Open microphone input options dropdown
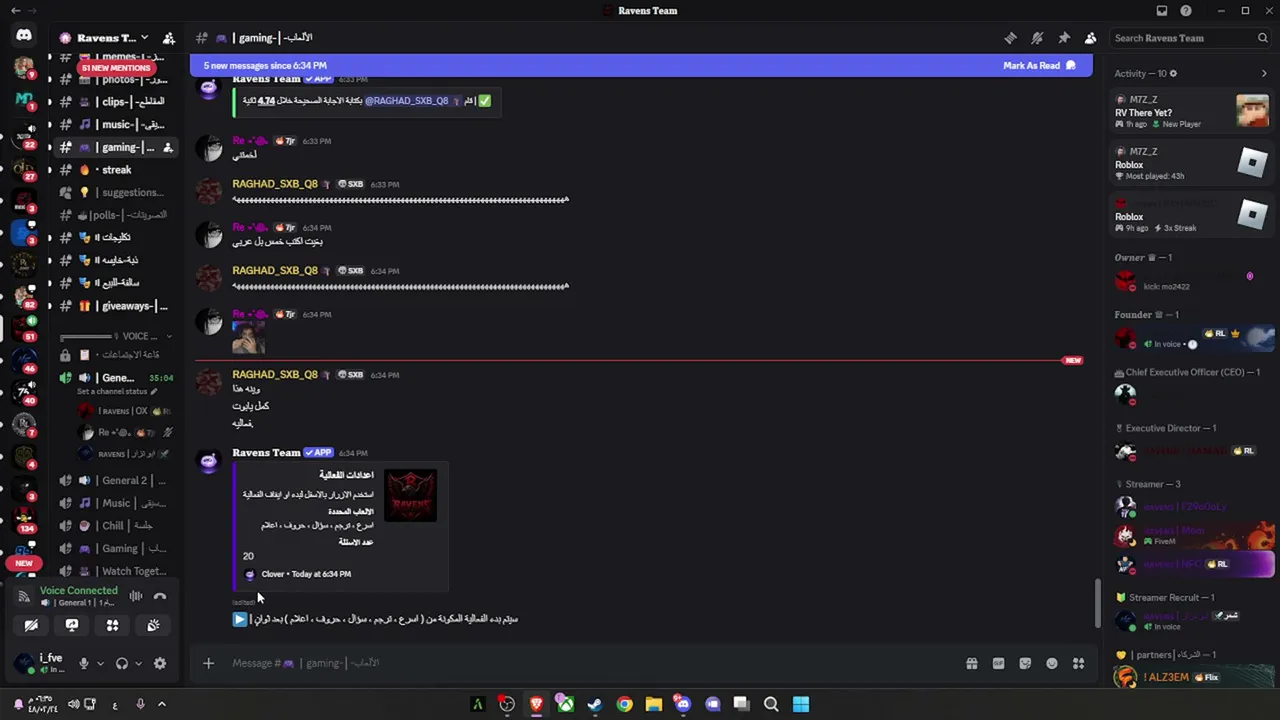 pos(100,663)
